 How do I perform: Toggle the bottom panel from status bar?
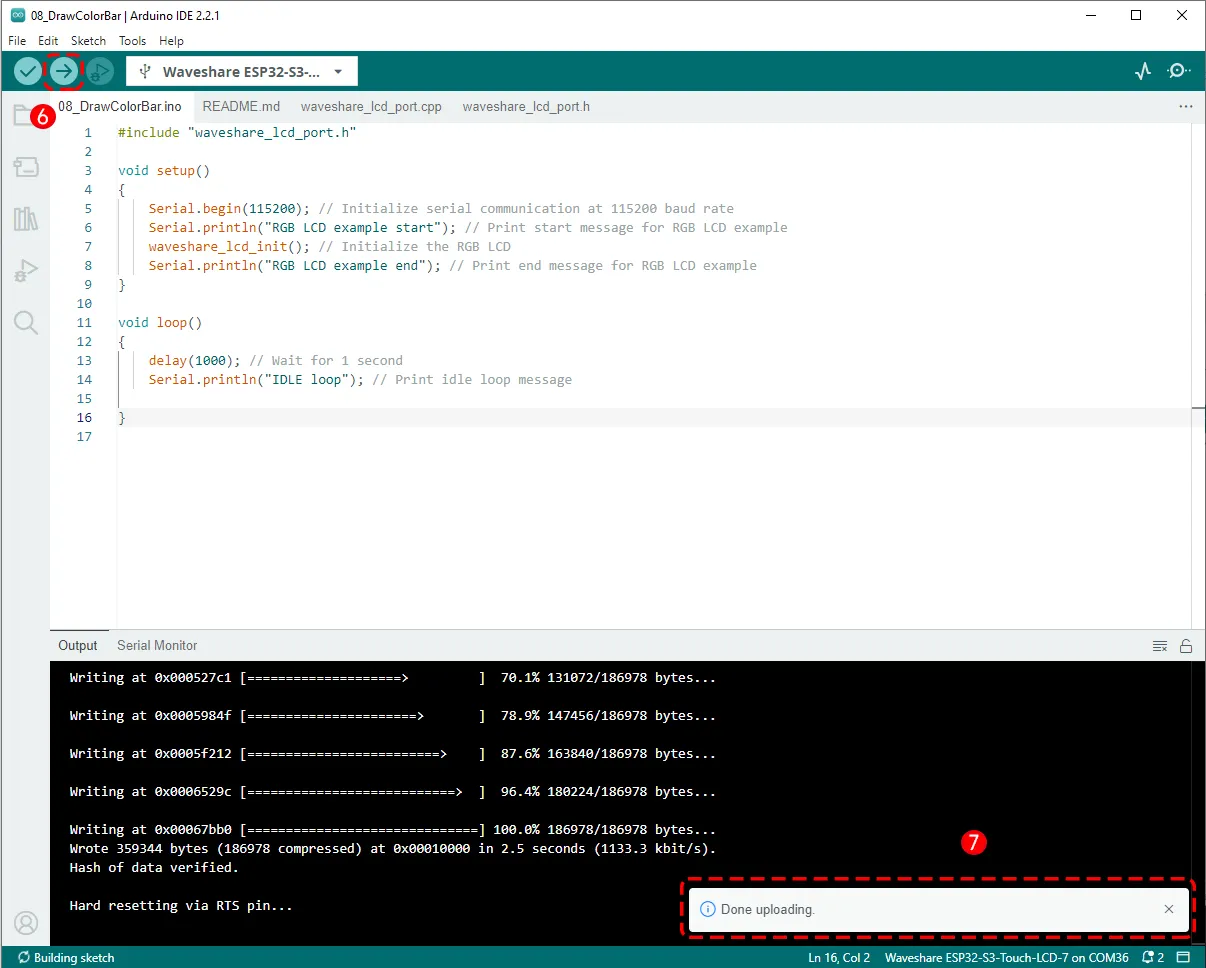[1183, 958]
